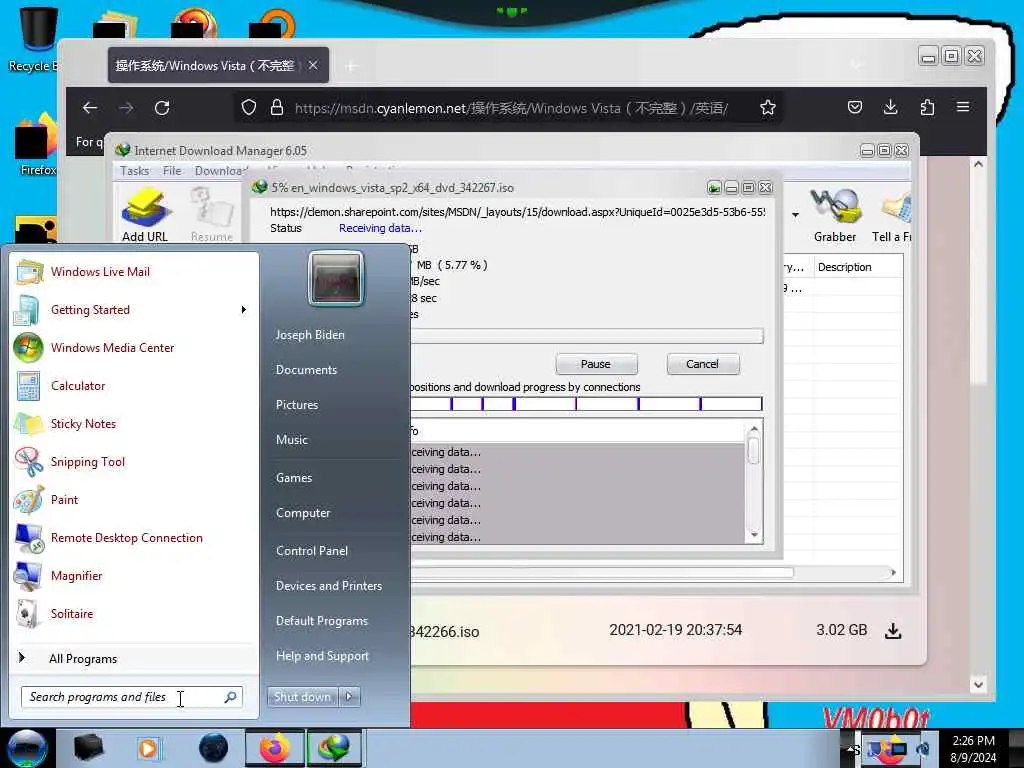Click the IDM horizontal scroll right arrow
This screenshot has height=768, width=1024.
pos(893,573)
